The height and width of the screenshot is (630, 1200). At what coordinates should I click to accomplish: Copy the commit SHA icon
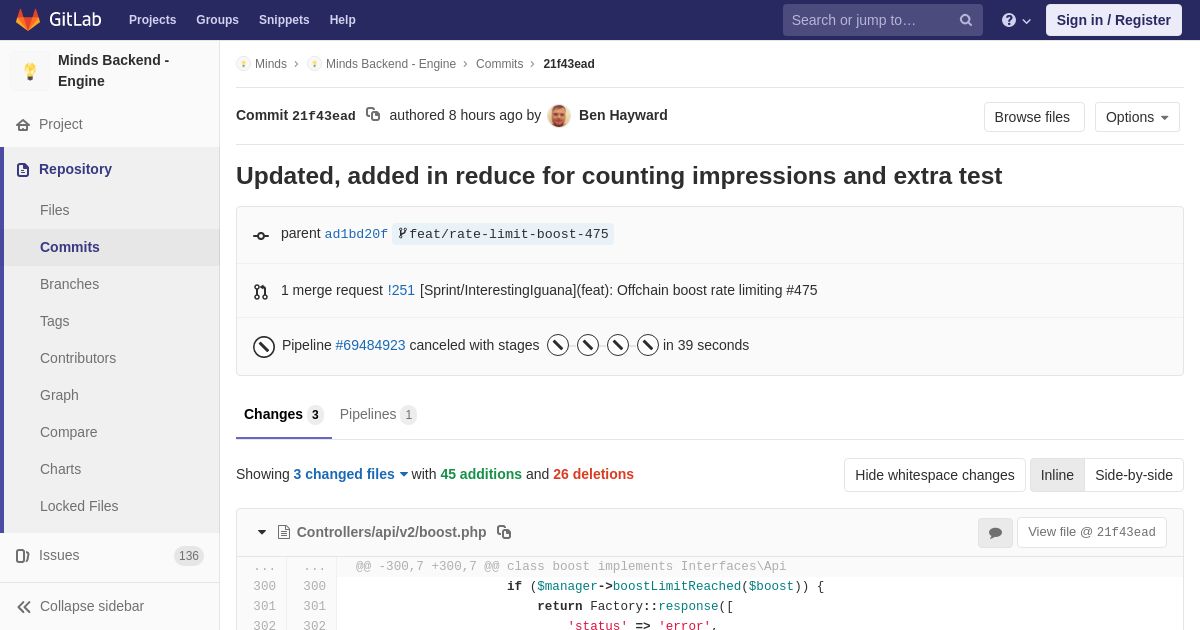[373, 115]
